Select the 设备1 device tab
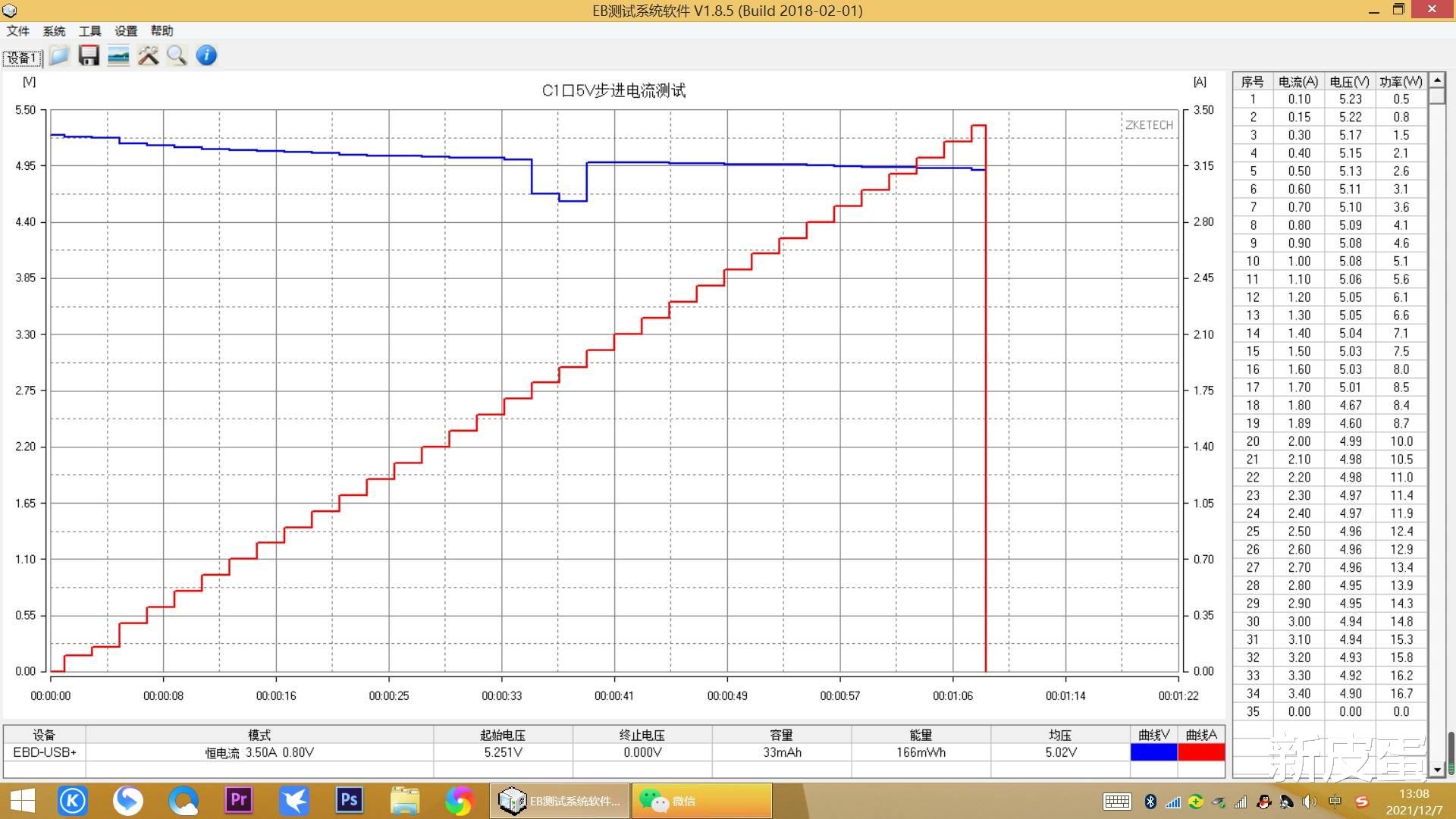Image resolution: width=1456 pixels, height=819 pixels. [23, 58]
